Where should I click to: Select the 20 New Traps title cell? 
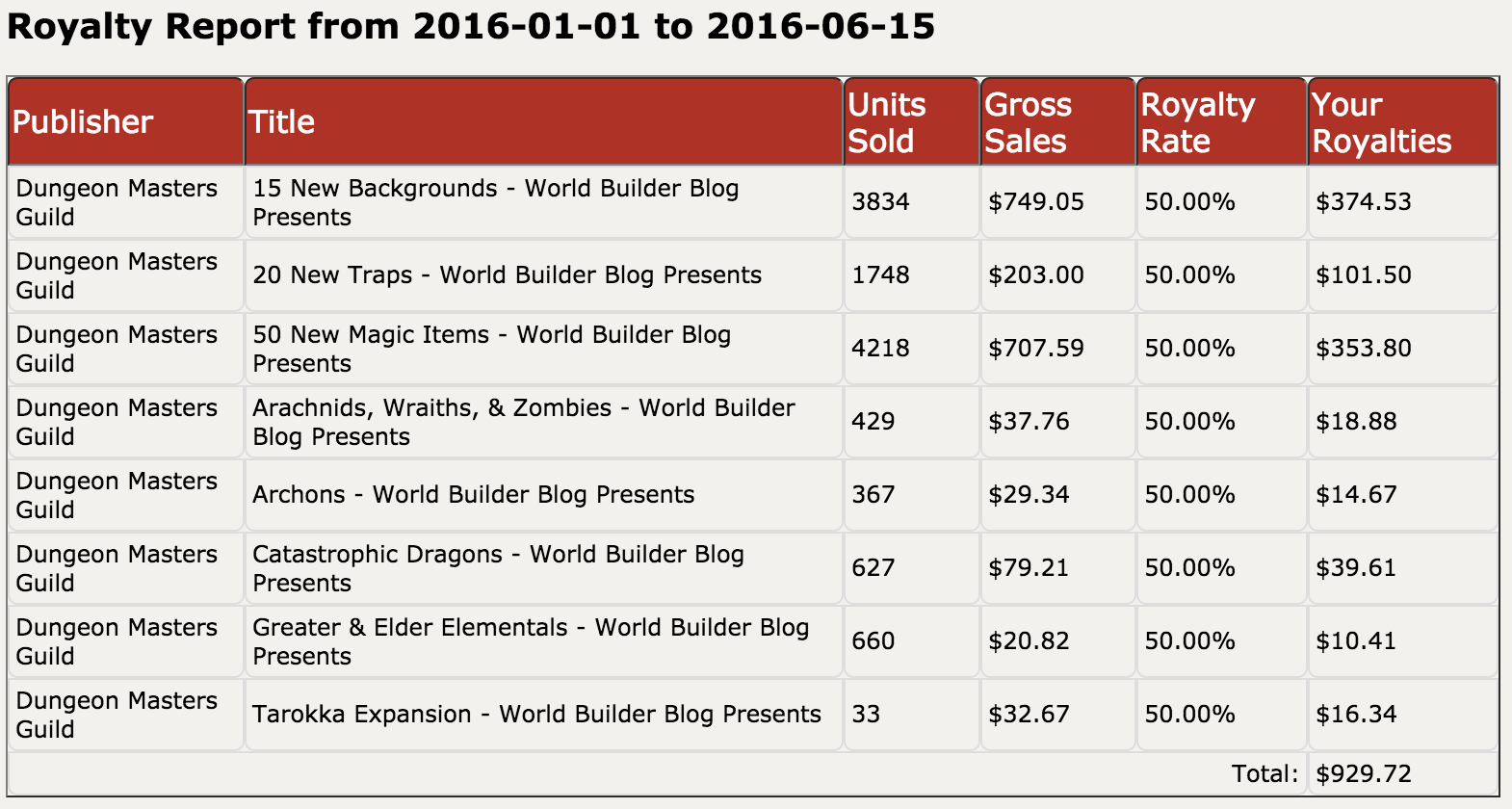[x=507, y=275]
